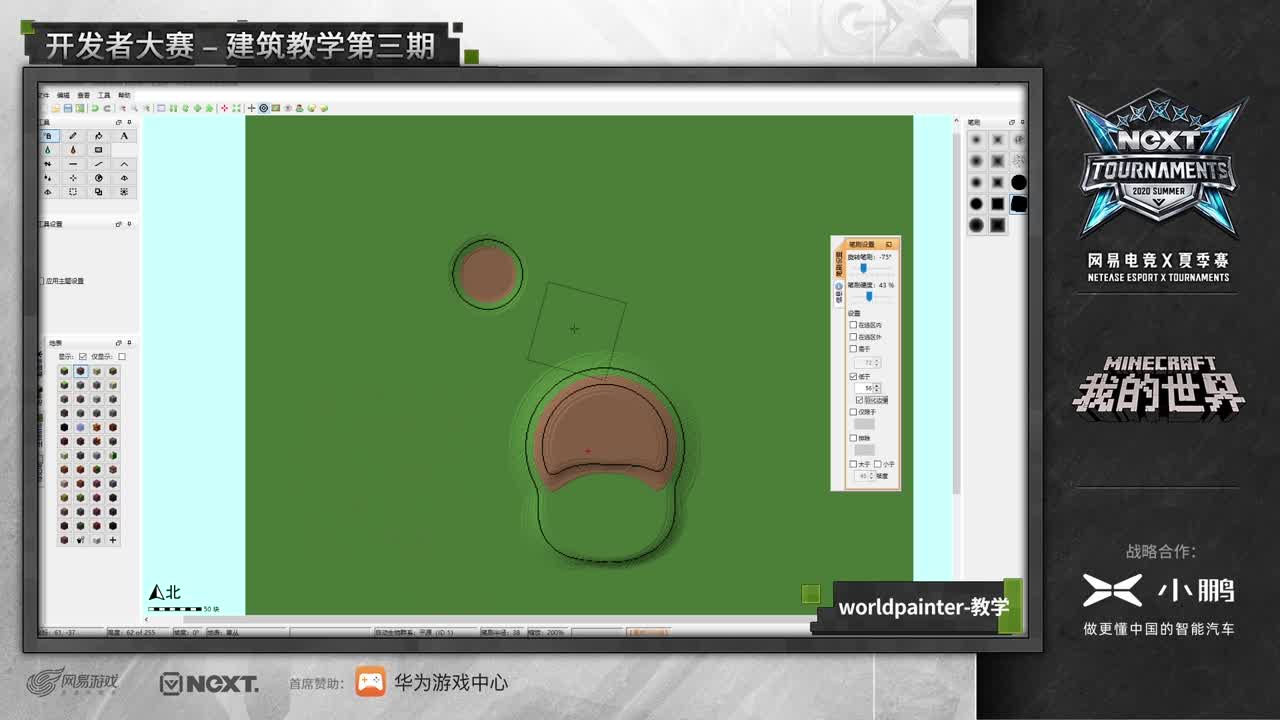The image size is (1280, 720).
Task: Select the lava flood tool (orange droplet)
Action: coord(73,149)
